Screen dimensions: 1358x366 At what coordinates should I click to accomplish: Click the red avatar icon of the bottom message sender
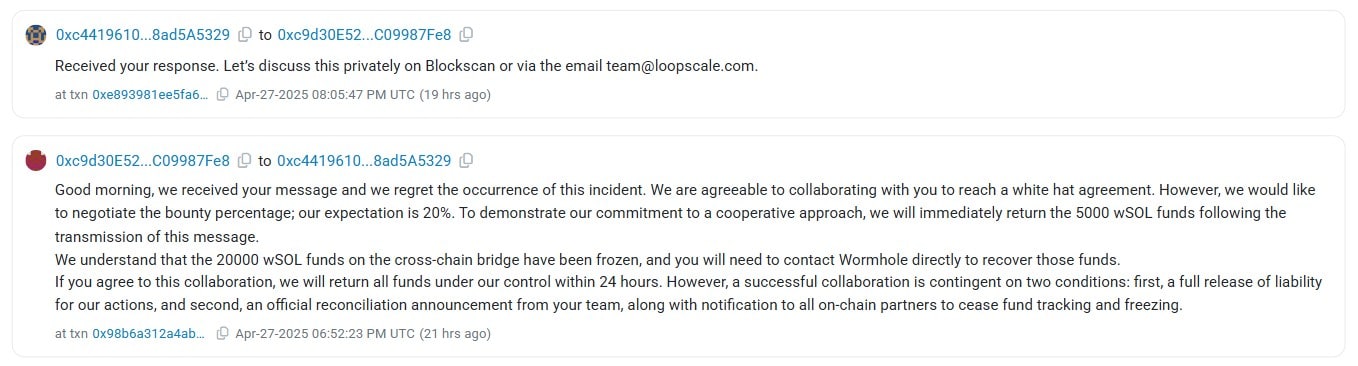pos(36,160)
